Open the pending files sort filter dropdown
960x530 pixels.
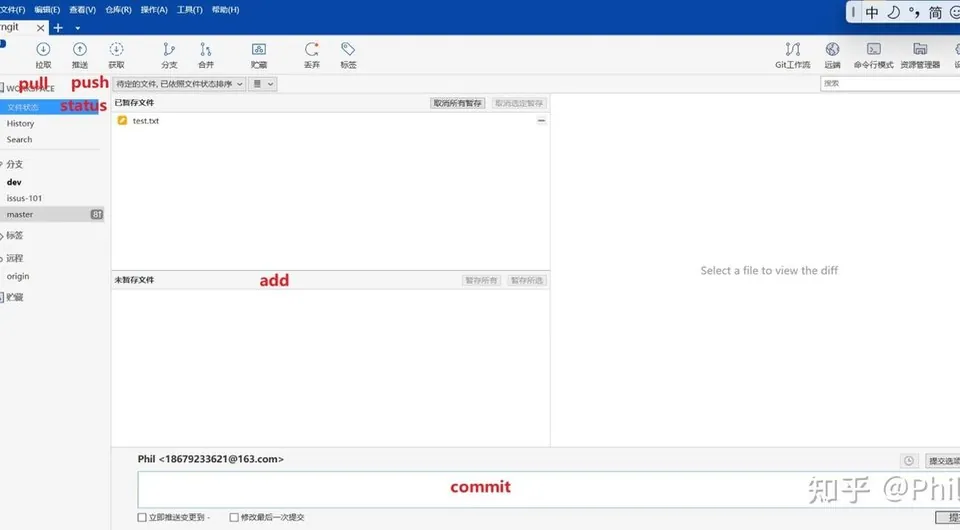pos(179,84)
